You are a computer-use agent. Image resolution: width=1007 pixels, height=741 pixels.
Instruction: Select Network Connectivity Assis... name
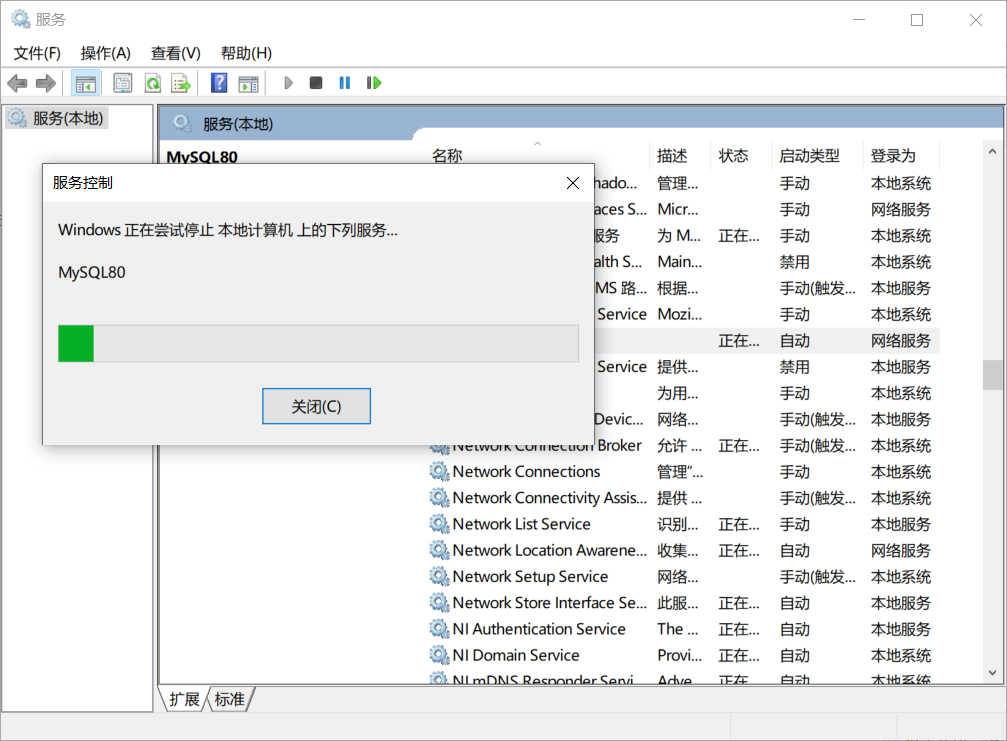pos(549,498)
